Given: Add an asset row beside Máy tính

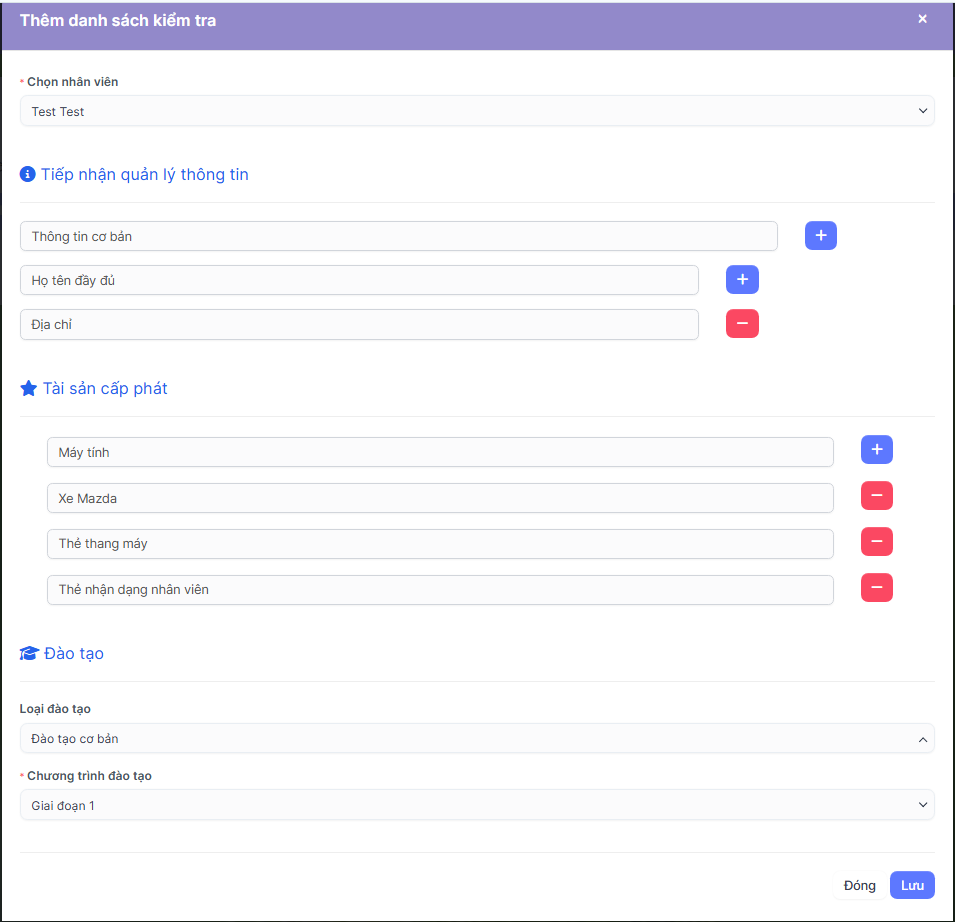Looking at the screenshot, I should pyautogui.click(x=876, y=450).
